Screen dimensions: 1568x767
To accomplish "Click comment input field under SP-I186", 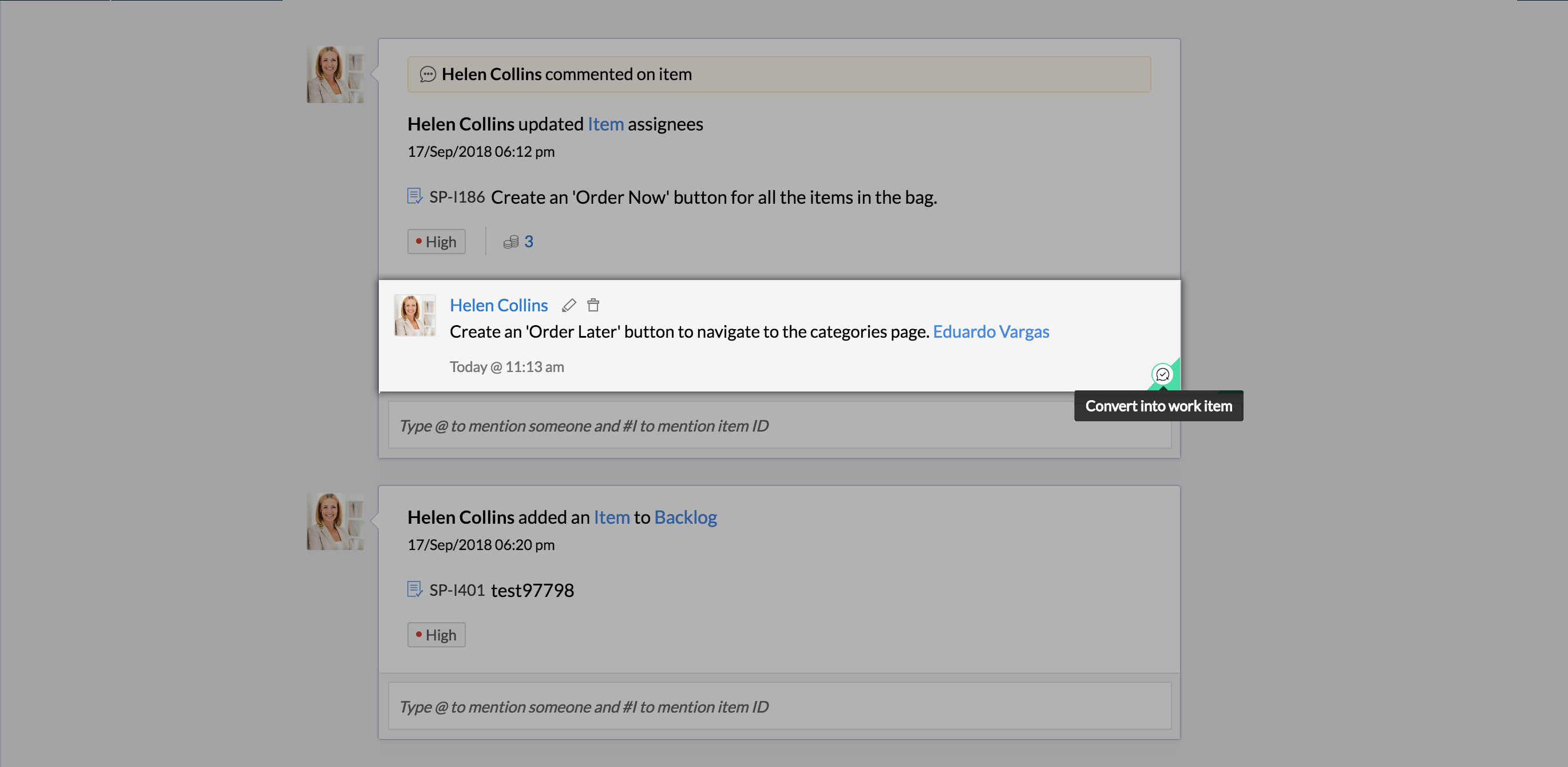I will pyautogui.click(x=730, y=426).
